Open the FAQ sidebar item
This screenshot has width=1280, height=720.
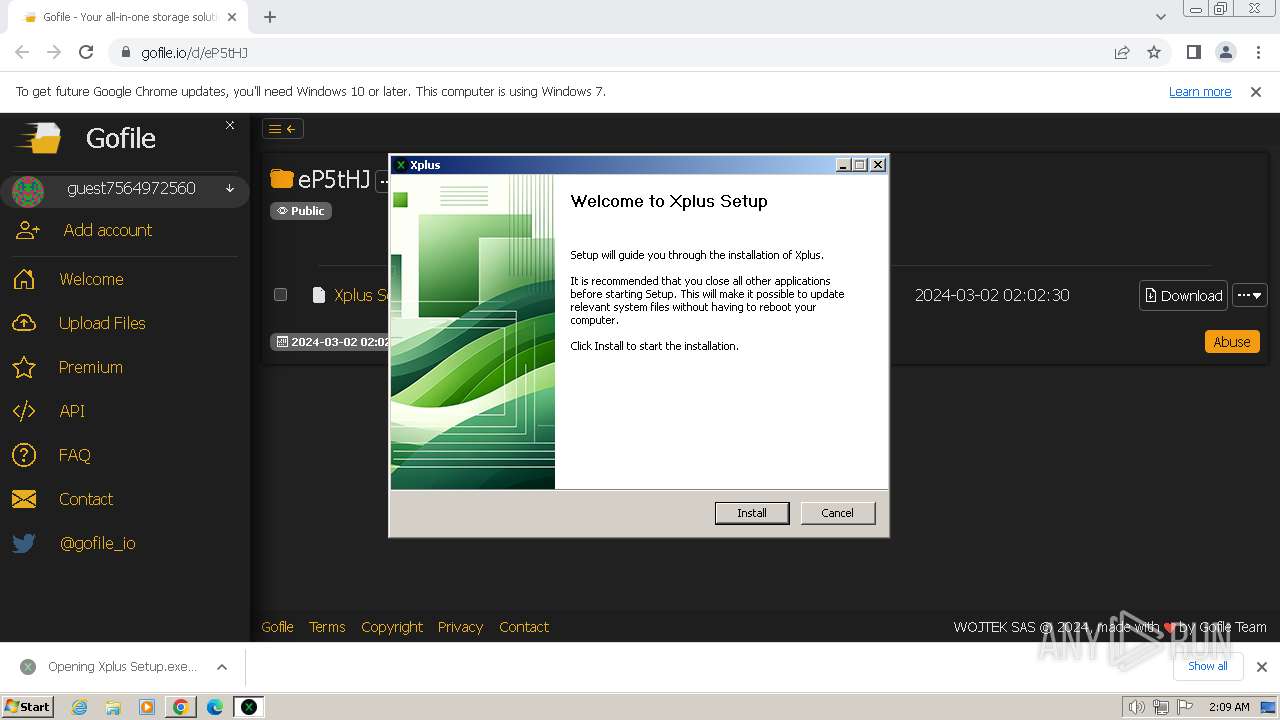coord(74,455)
